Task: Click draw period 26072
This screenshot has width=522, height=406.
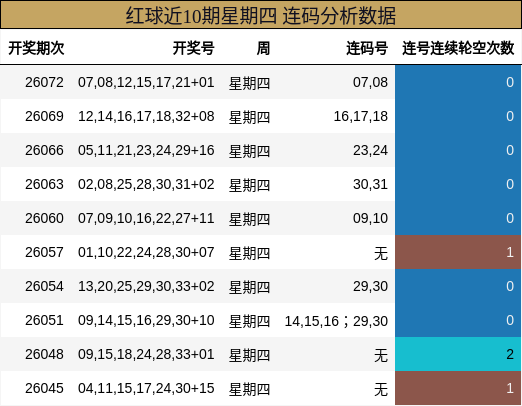Action: pos(44,82)
